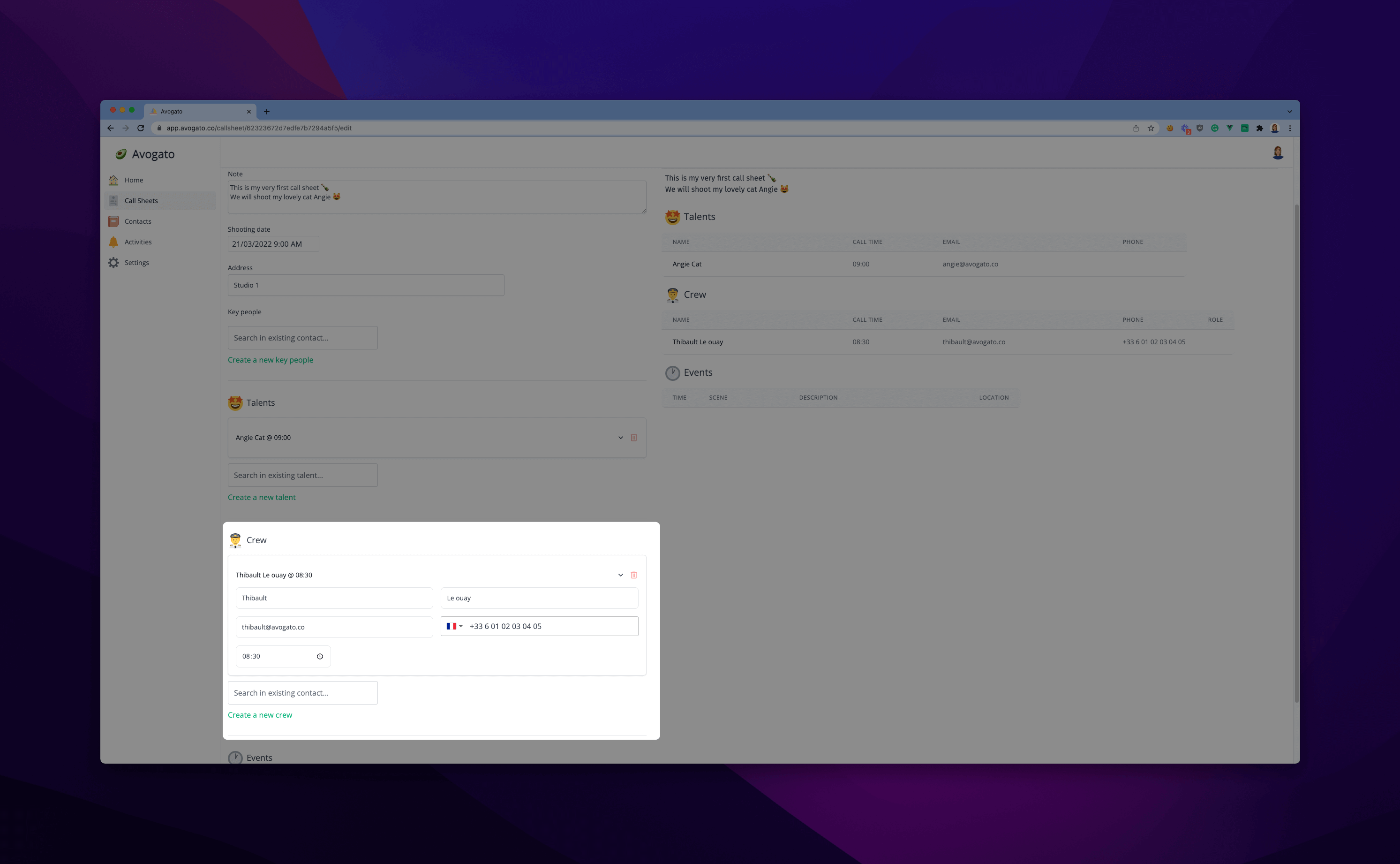Open the Chrome three-dot menu
Screen dimensions: 1400x864
click(1290, 128)
